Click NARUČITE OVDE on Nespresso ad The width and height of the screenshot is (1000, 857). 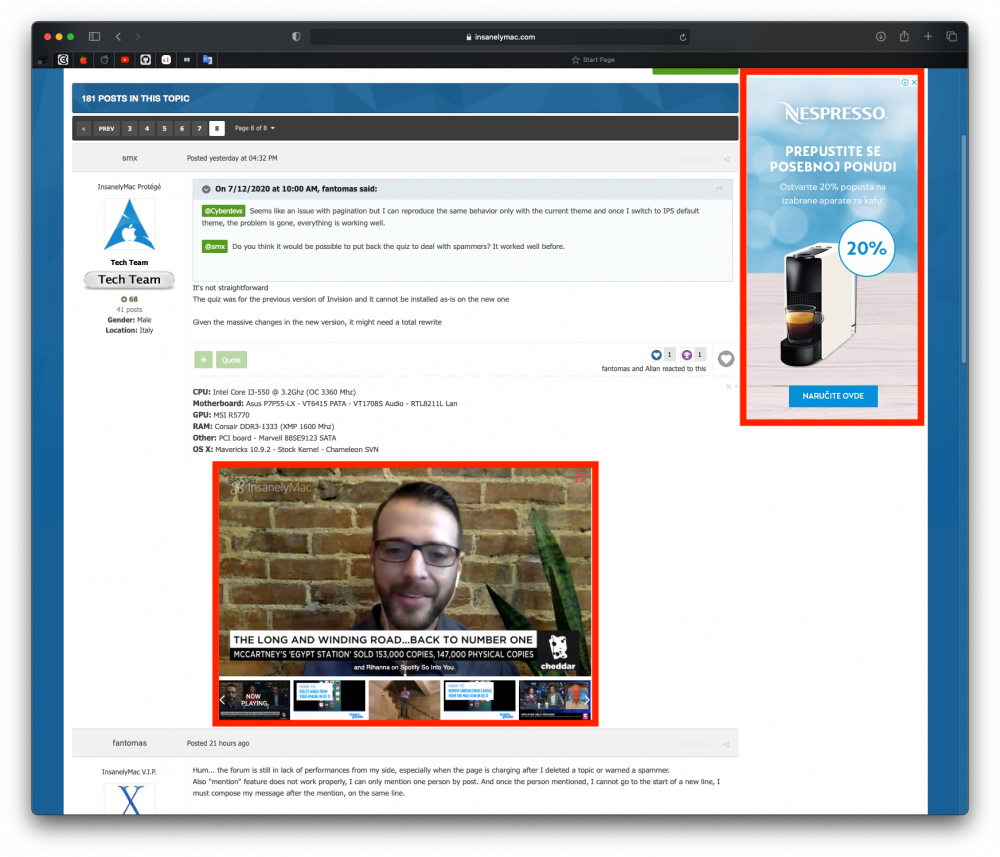pyautogui.click(x=833, y=396)
